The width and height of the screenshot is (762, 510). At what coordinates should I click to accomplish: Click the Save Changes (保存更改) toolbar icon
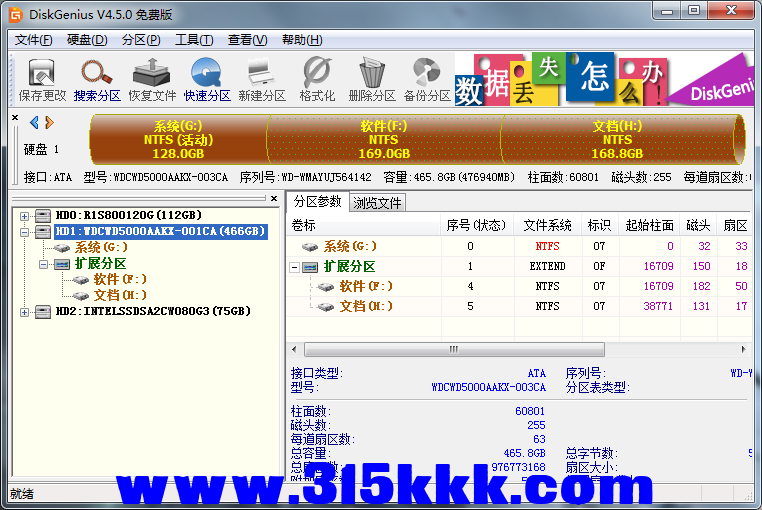pos(42,80)
